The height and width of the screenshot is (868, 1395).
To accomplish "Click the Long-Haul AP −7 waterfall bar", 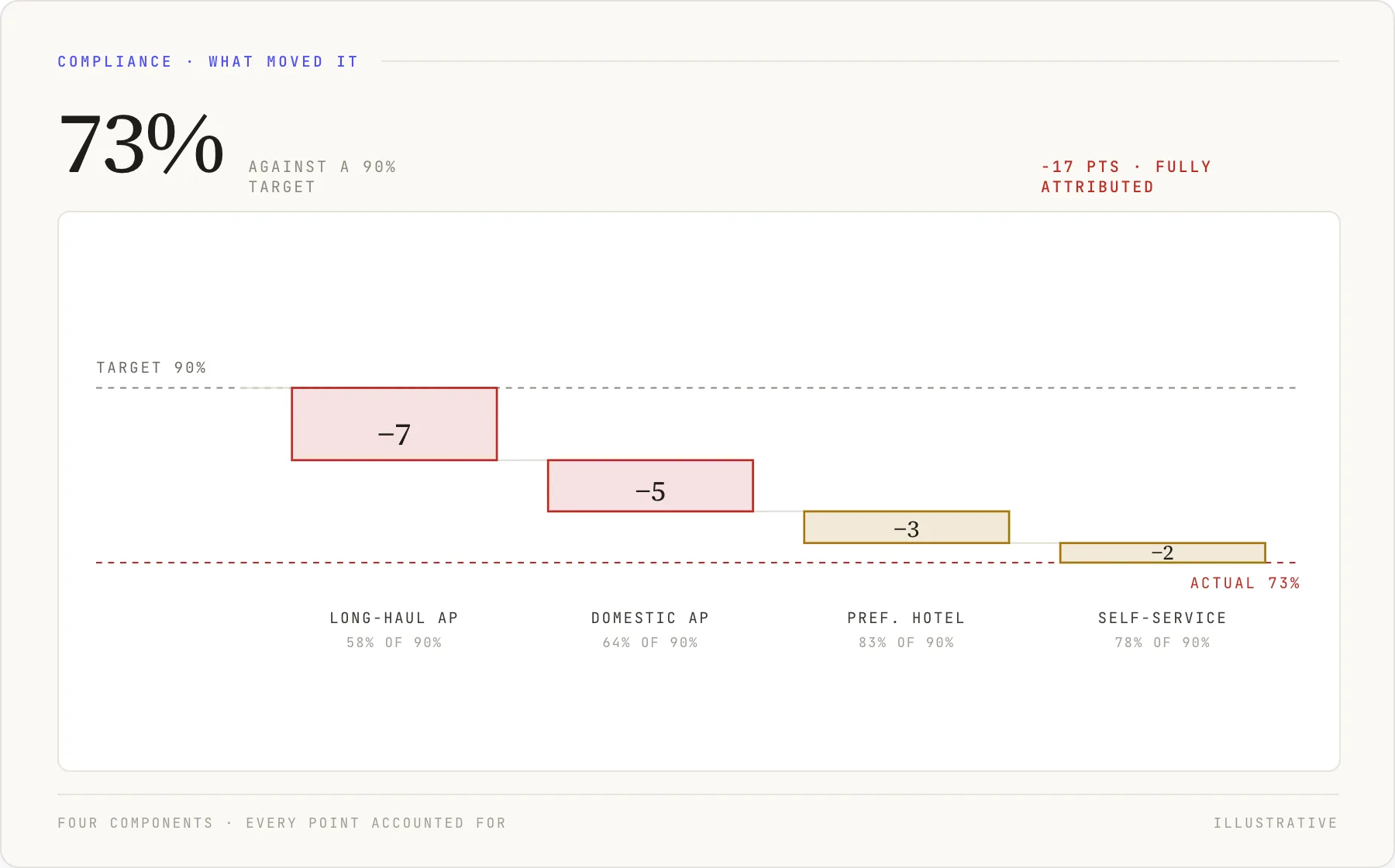I will pos(394,424).
